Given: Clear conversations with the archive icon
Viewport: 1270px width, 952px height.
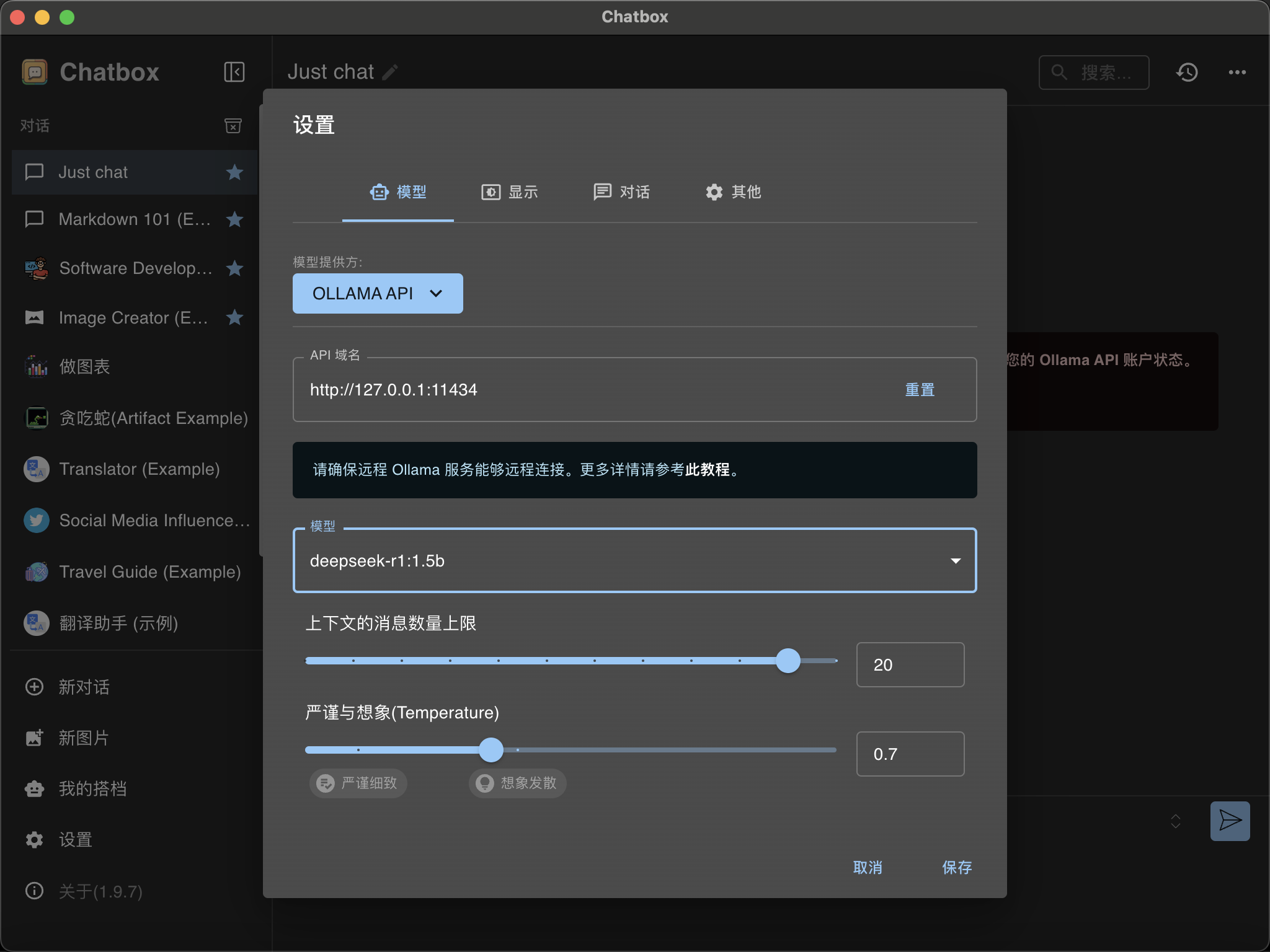Looking at the screenshot, I should (233, 126).
